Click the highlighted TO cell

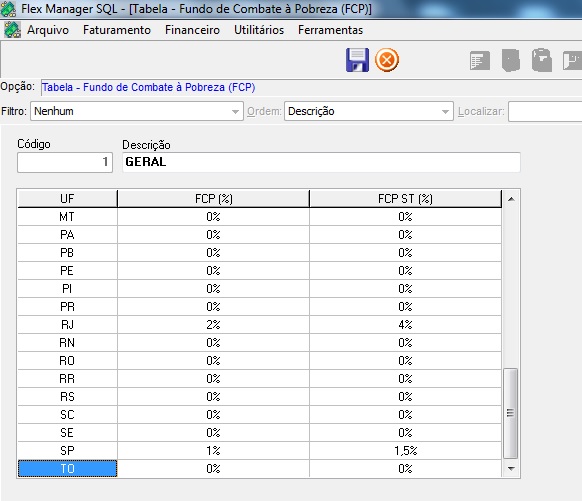tap(67, 469)
